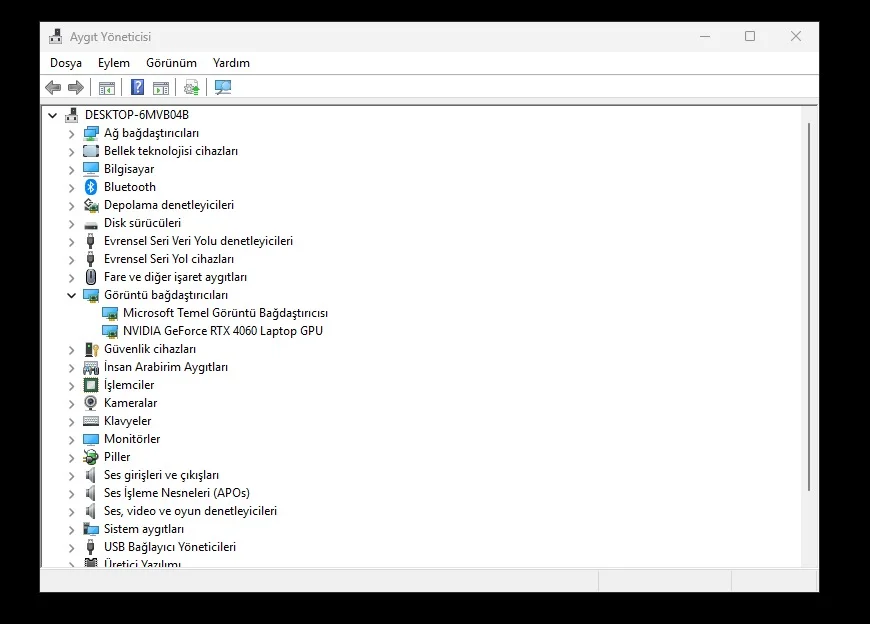870x624 pixels.
Task: Collapse the DESKTOP-6MVB04B root node
Action: pos(53,115)
